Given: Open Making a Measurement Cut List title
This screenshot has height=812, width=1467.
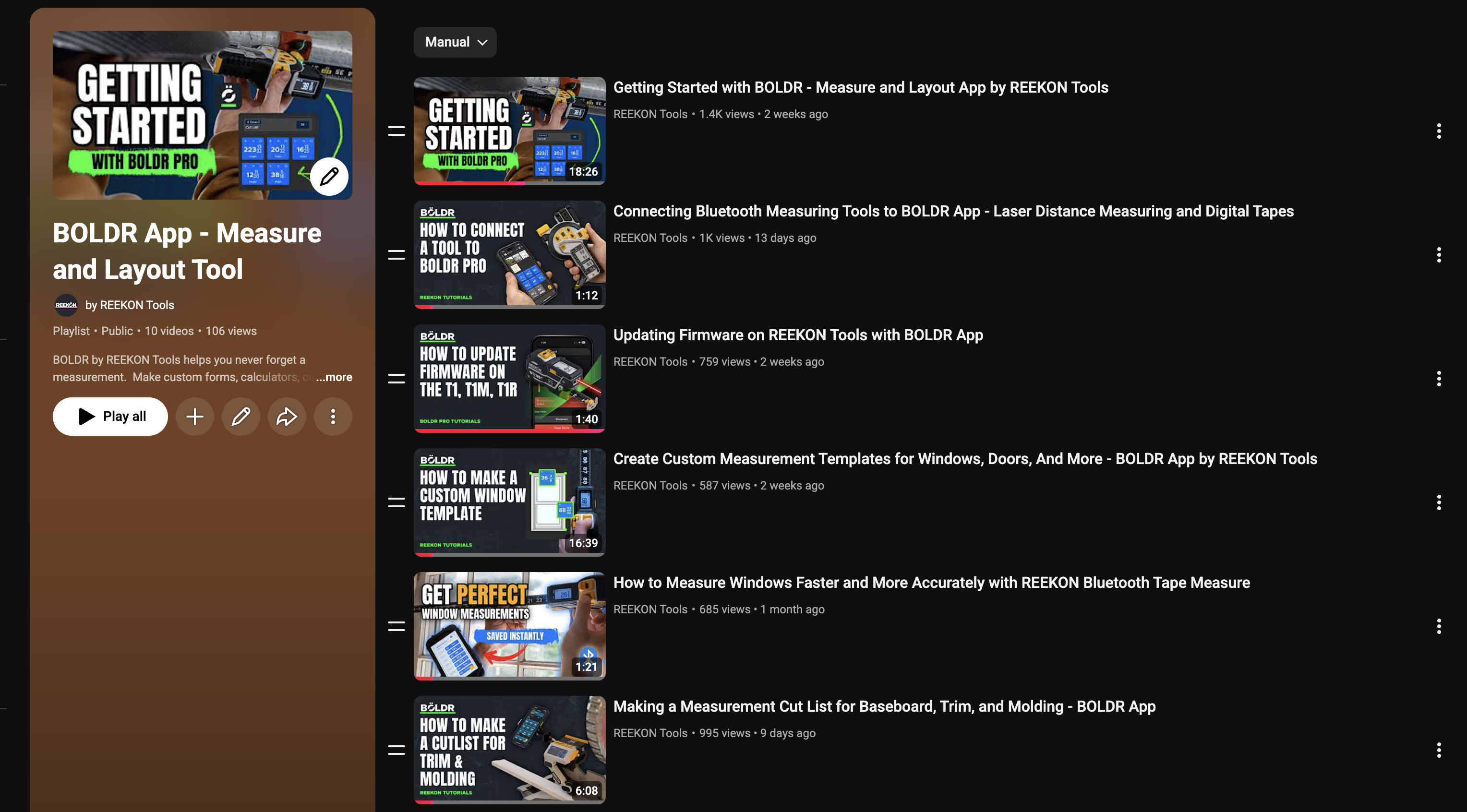Looking at the screenshot, I should [884, 706].
